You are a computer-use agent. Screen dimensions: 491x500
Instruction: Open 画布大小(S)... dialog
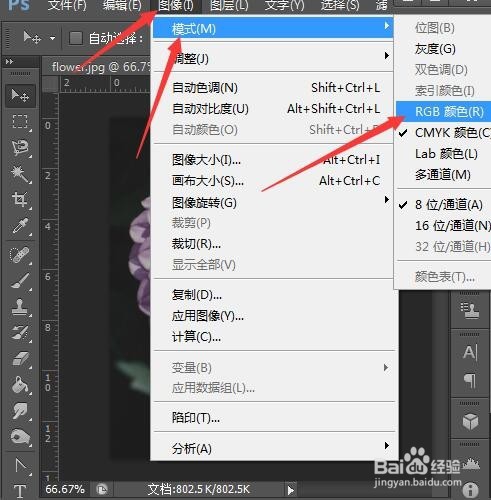point(273,181)
